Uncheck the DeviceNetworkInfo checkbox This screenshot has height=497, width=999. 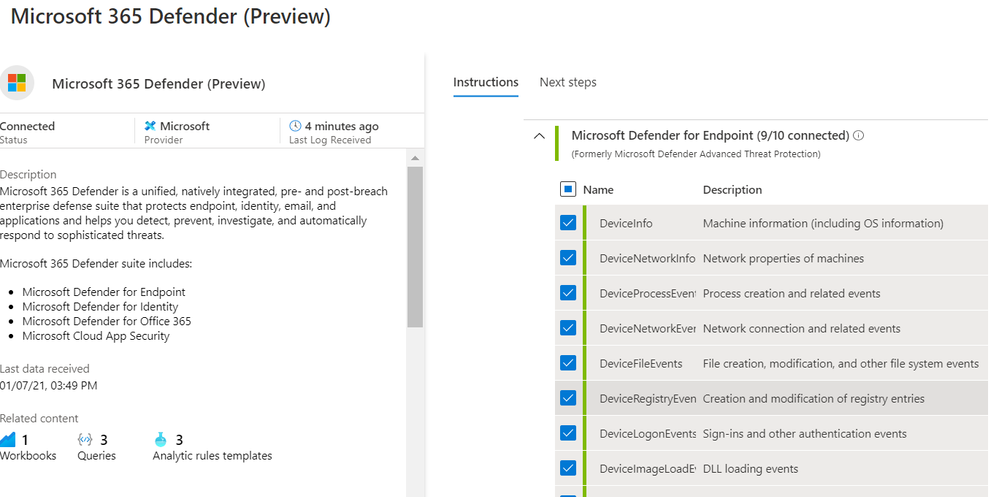pyautogui.click(x=568, y=258)
